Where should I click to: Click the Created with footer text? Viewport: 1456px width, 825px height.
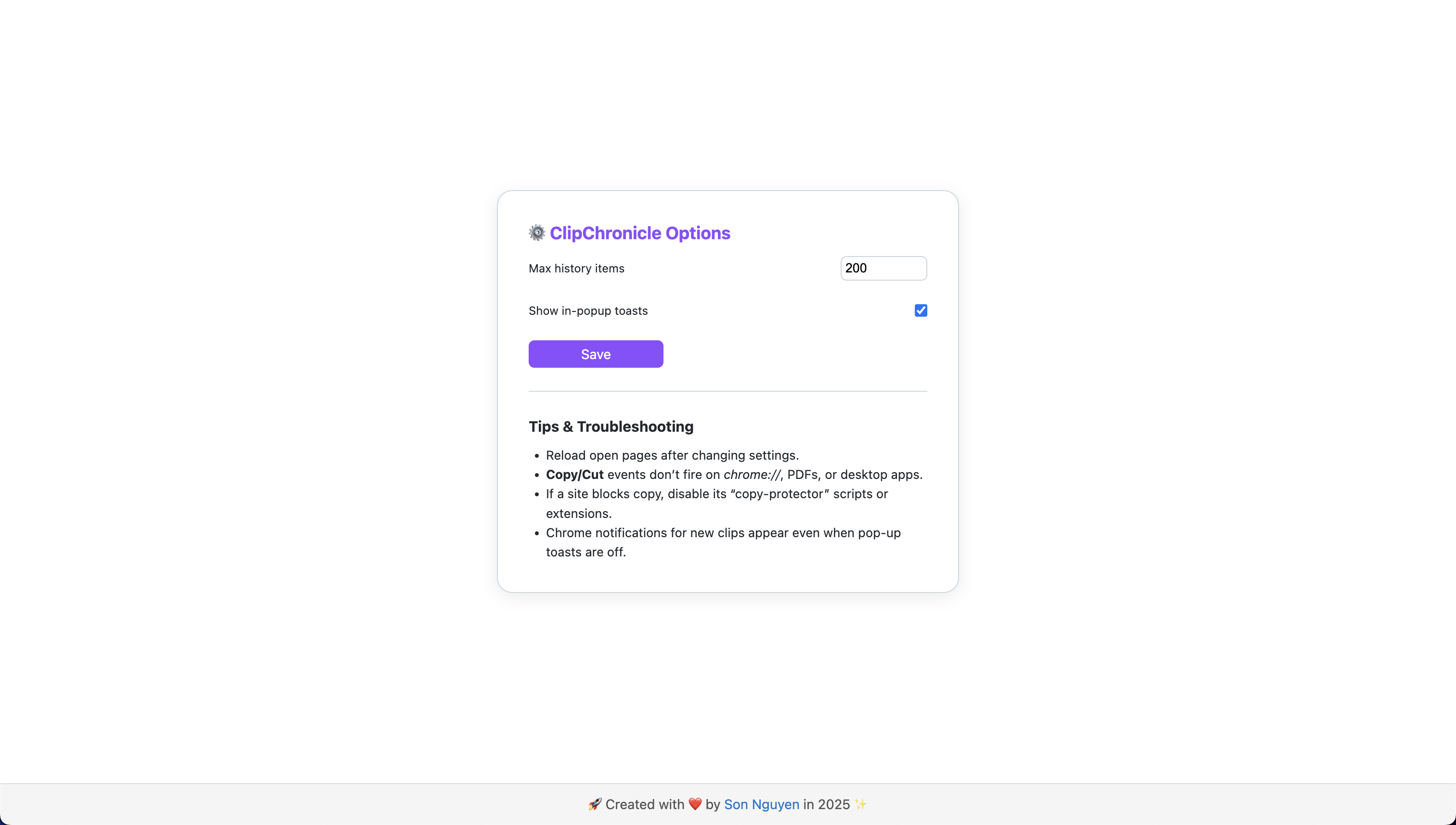pos(644,804)
